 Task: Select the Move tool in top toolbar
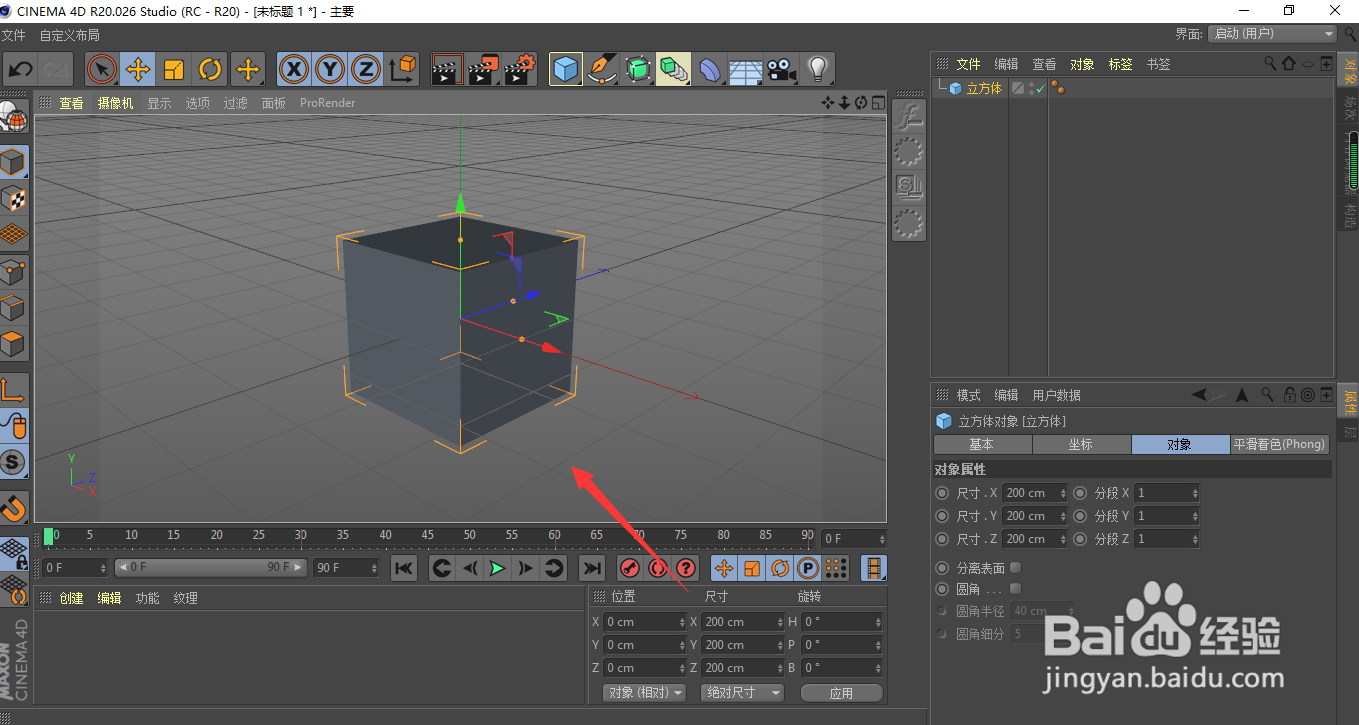pyautogui.click(x=137, y=69)
